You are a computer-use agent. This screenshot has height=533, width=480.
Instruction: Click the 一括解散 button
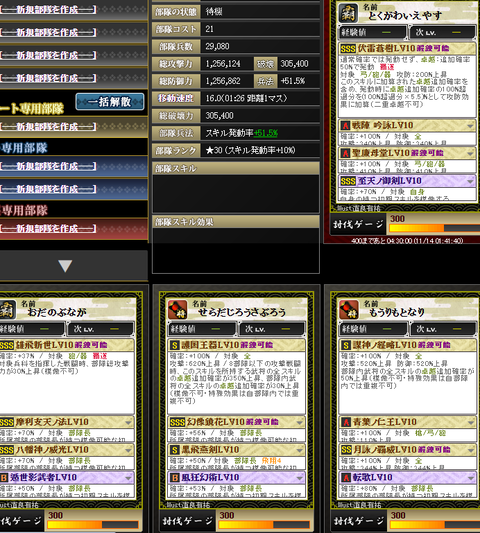click(x=110, y=102)
